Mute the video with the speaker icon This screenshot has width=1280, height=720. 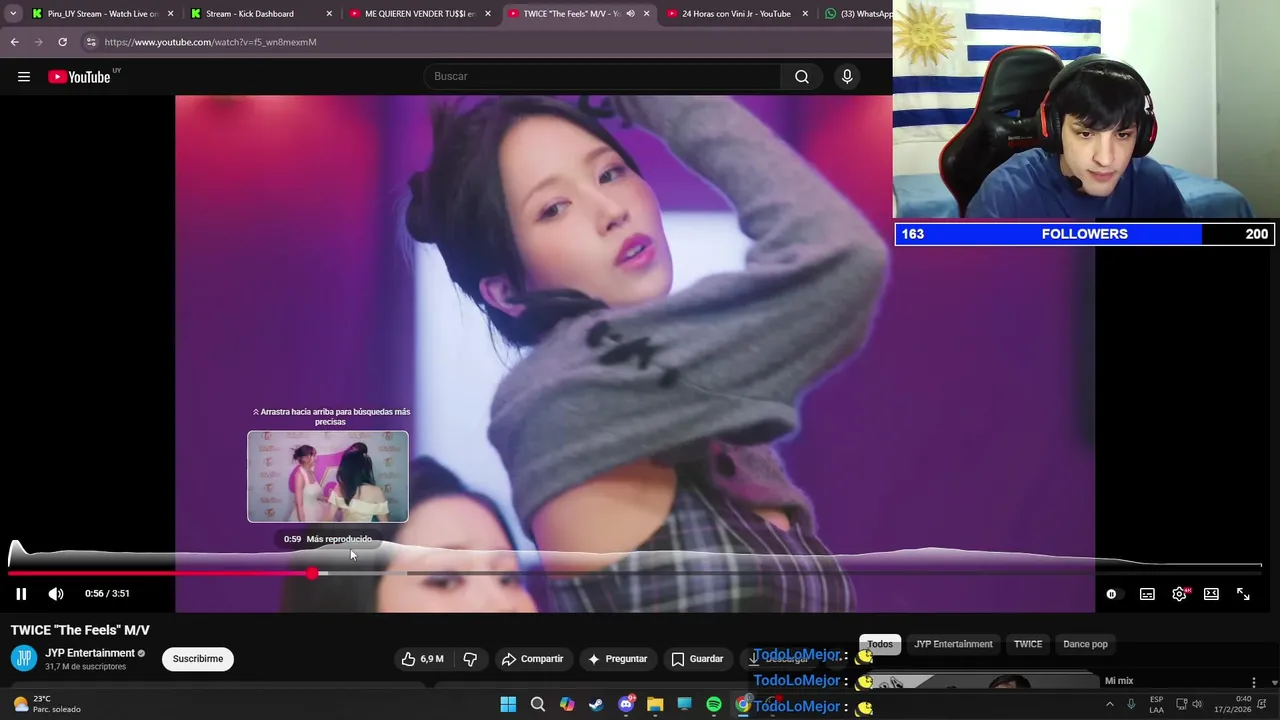pos(56,594)
